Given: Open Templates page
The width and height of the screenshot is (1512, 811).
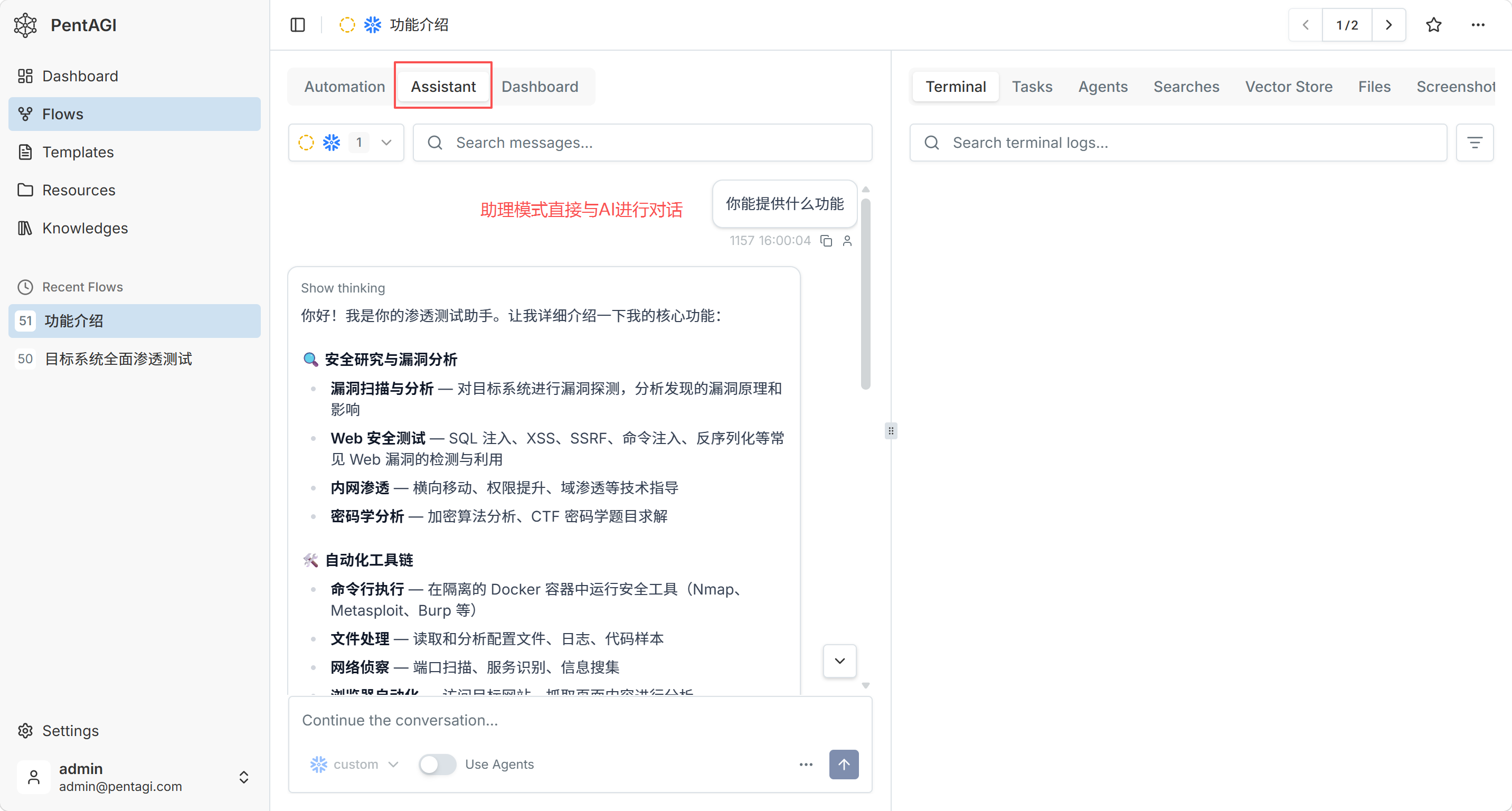Looking at the screenshot, I should 135,152.
